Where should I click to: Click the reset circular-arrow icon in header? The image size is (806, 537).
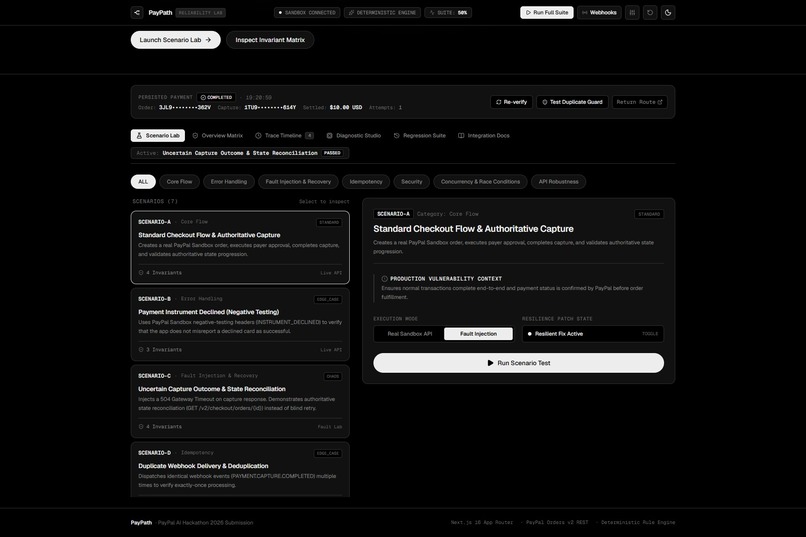pyautogui.click(x=650, y=12)
